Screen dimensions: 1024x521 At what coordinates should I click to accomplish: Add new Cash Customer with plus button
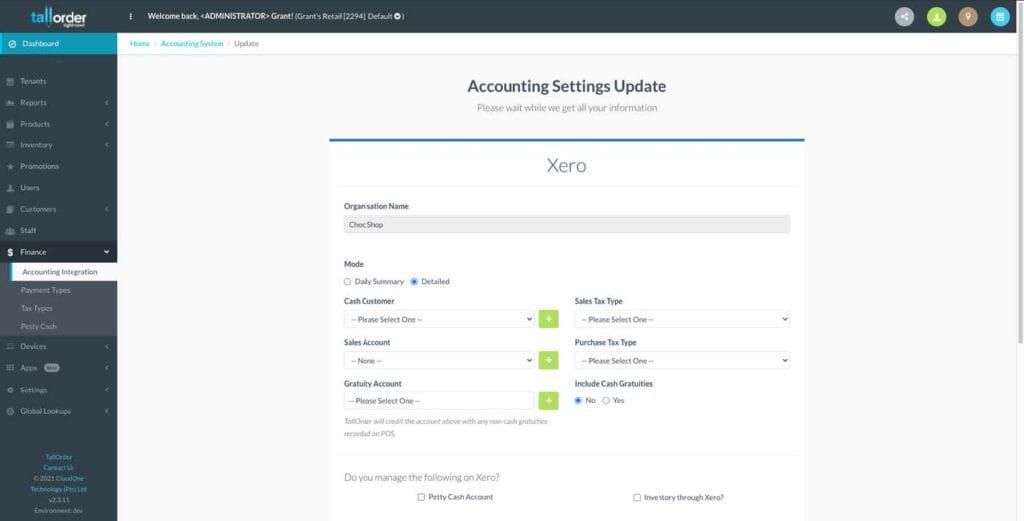[x=549, y=319]
